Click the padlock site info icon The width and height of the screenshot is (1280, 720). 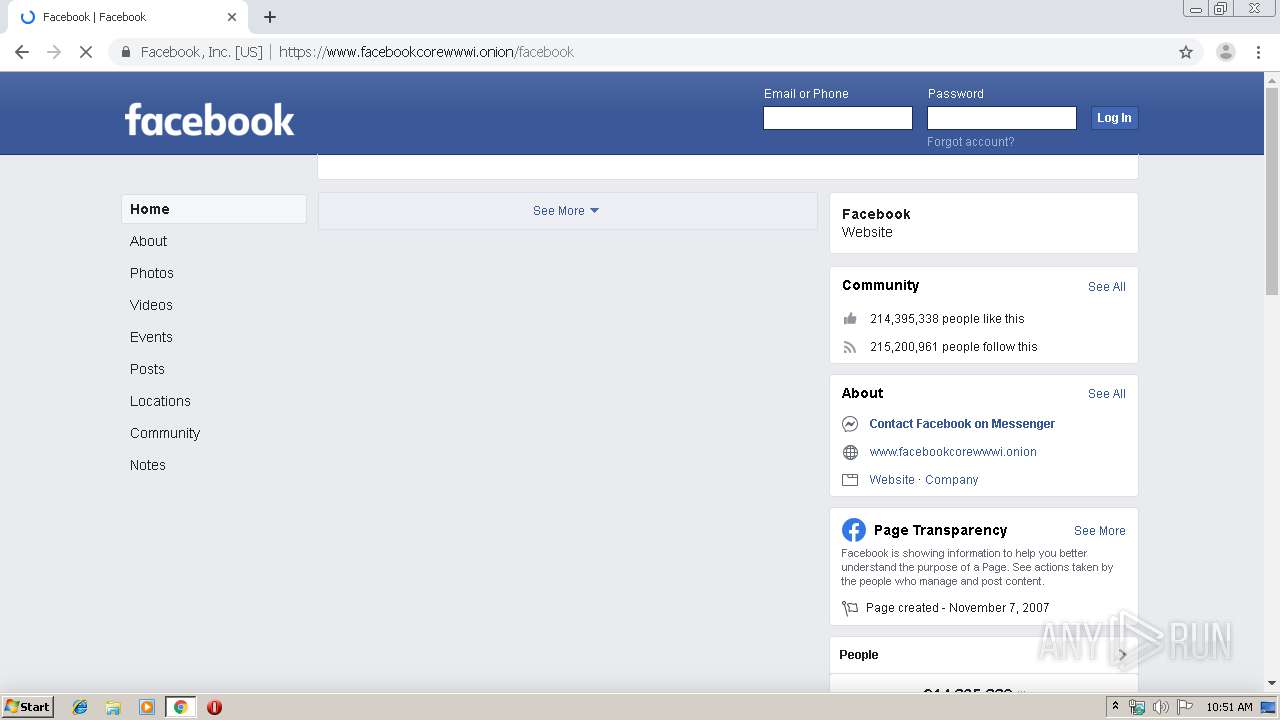pos(126,52)
